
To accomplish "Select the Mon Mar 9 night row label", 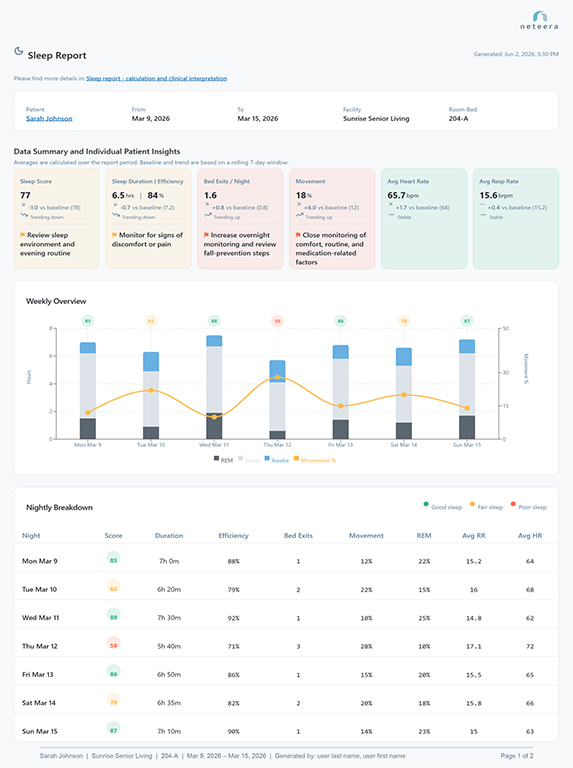I will (40, 561).
